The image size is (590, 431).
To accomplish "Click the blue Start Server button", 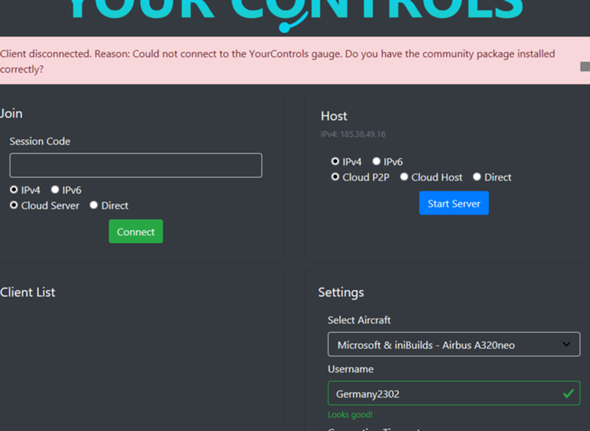I will coord(454,203).
